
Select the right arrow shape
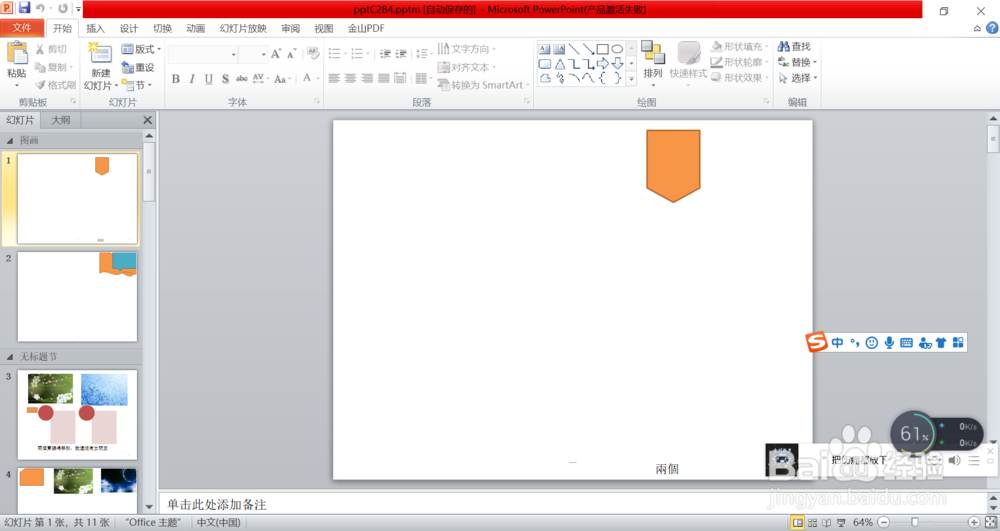click(x=602, y=64)
